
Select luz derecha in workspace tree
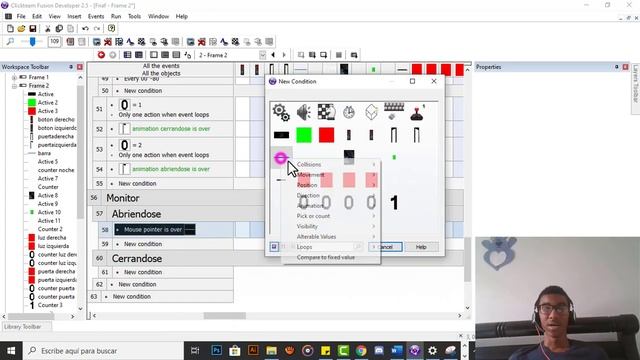52,238
